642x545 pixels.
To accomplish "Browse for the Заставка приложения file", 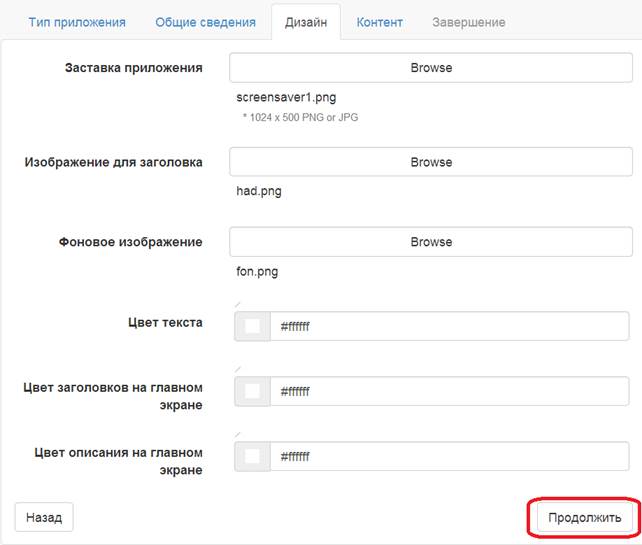I will pyautogui.click(x=431, y=68).
